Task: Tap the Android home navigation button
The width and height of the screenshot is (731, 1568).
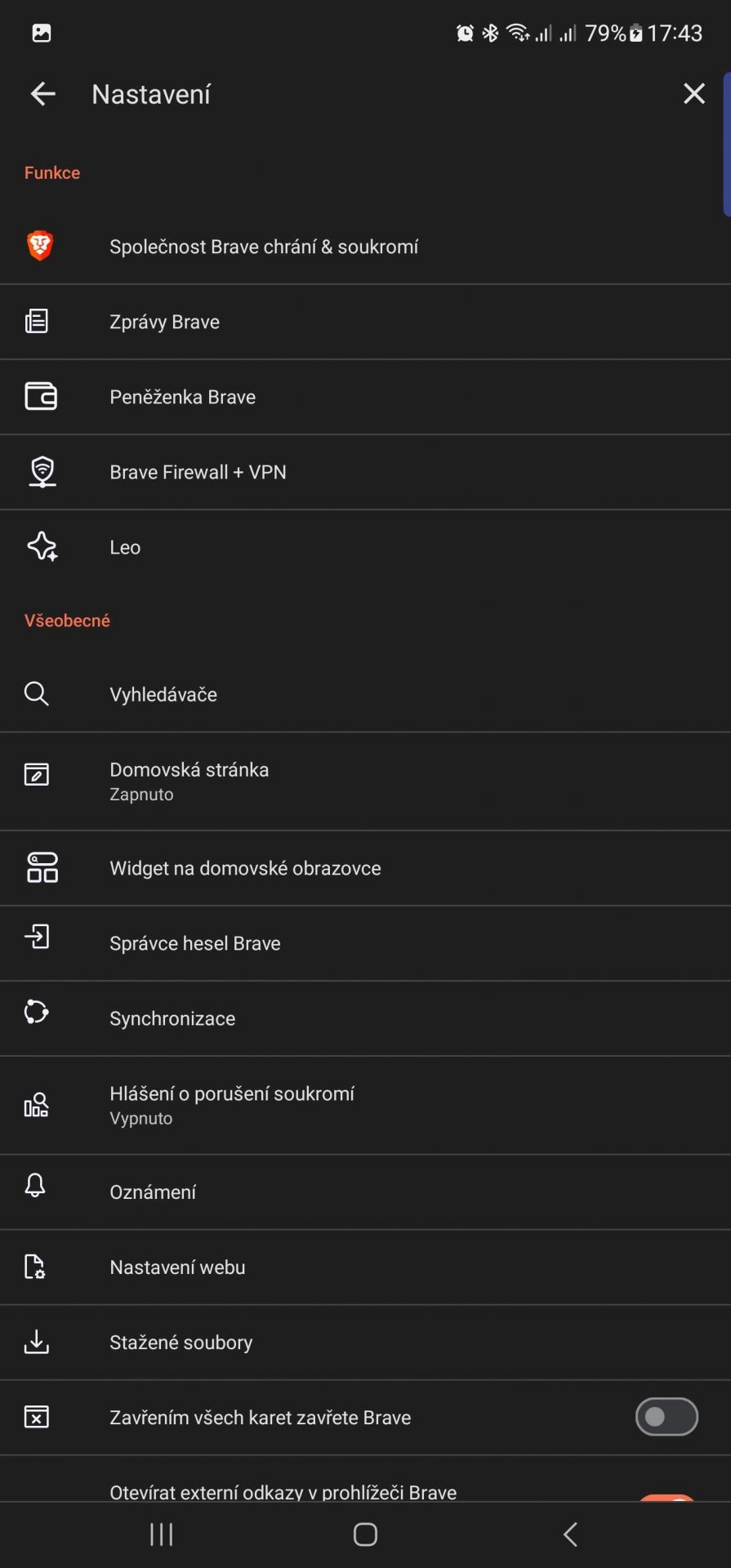Action: [365, 1535]
